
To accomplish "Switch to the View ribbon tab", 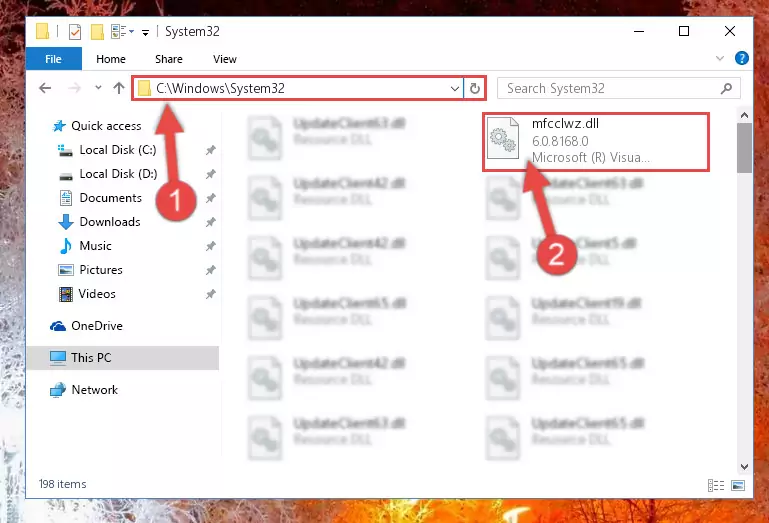I will click(x=225, y=59).
